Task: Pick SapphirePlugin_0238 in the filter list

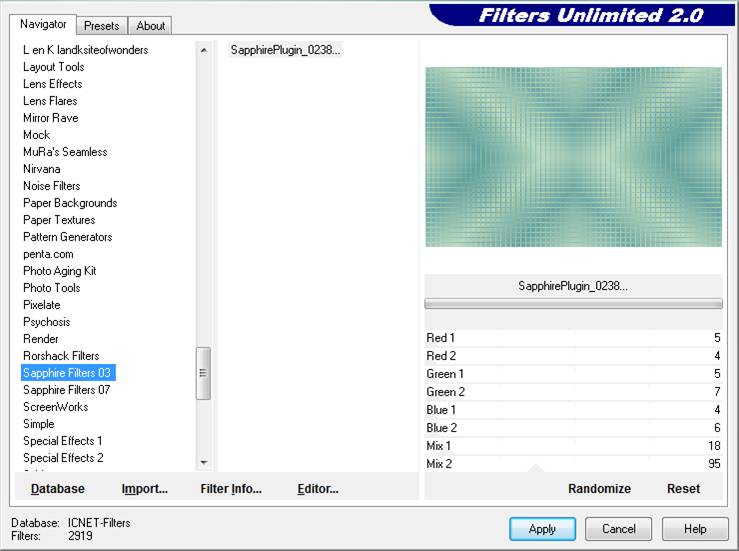Action: click(x=286, y=50)
